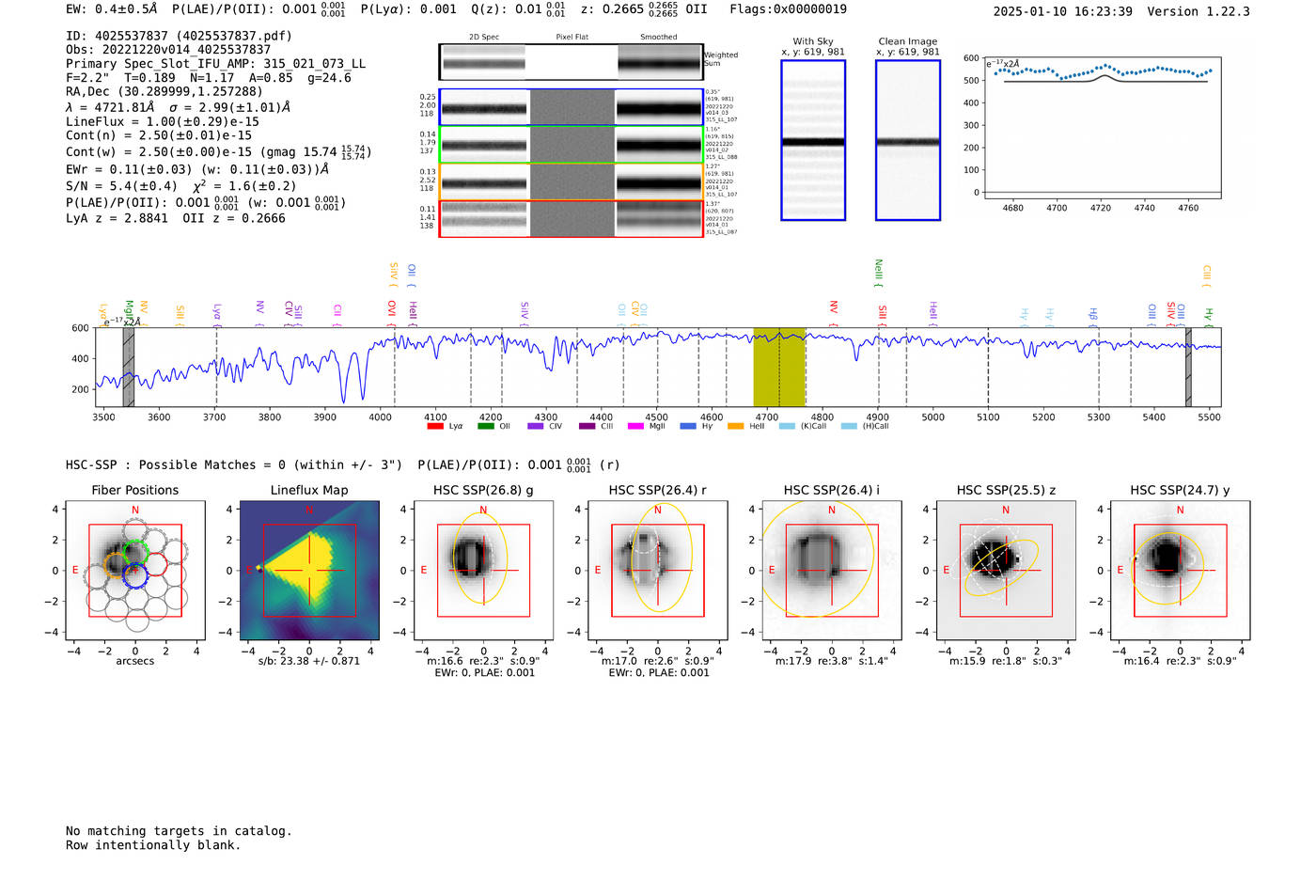
Task: Select the yellow highlighted band in spectrum
Action: tap(779, 367)
